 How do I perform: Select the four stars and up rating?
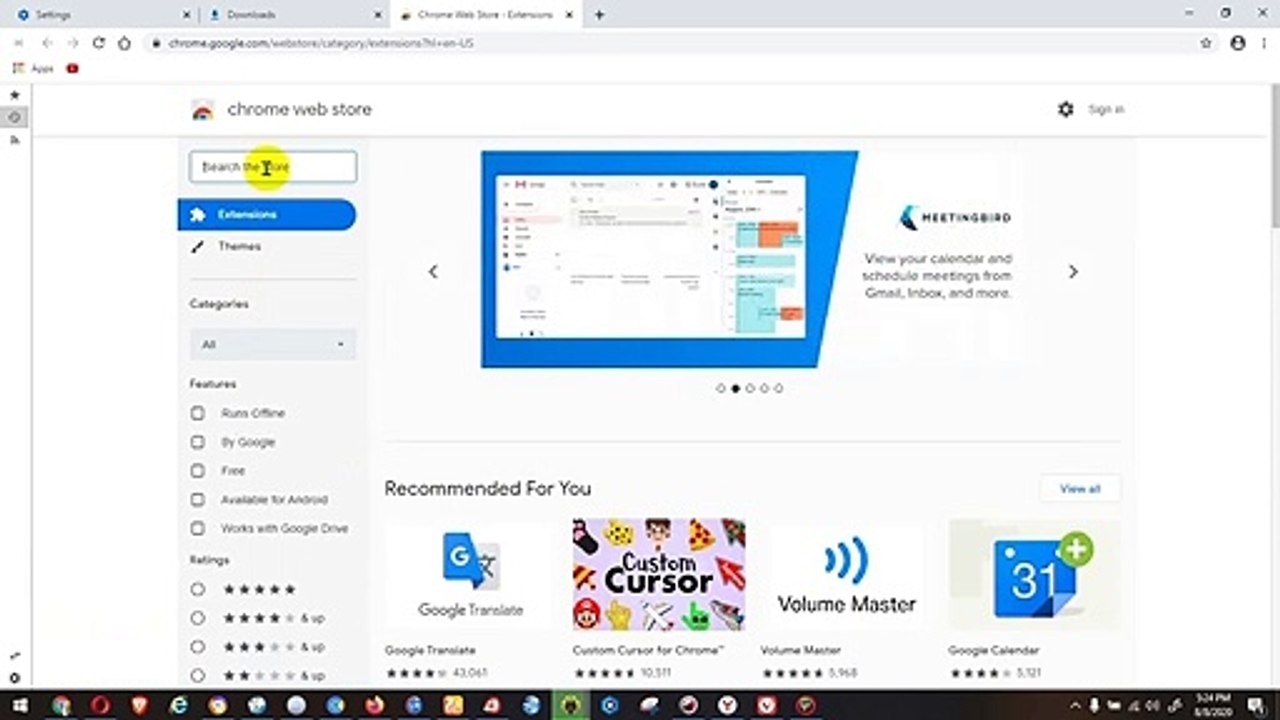pyautogui.click(x=198, y=618)
